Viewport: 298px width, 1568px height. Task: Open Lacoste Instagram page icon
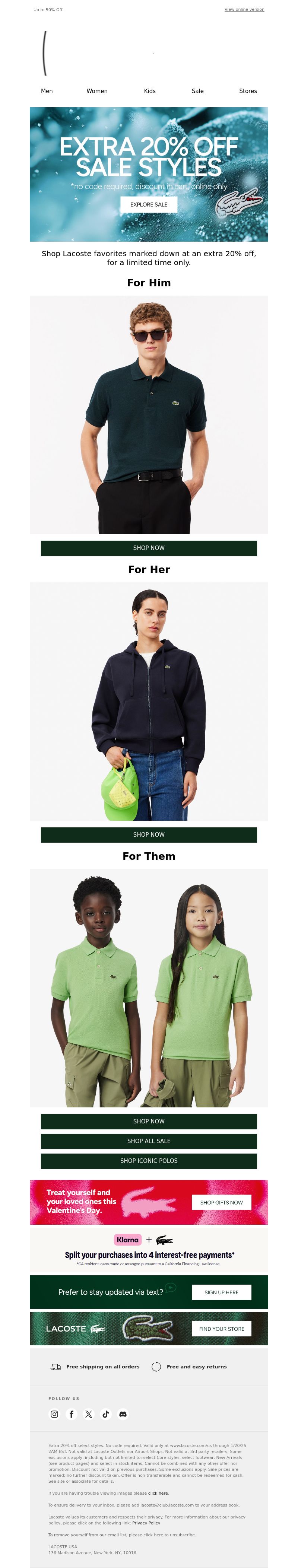(54, 1414)
